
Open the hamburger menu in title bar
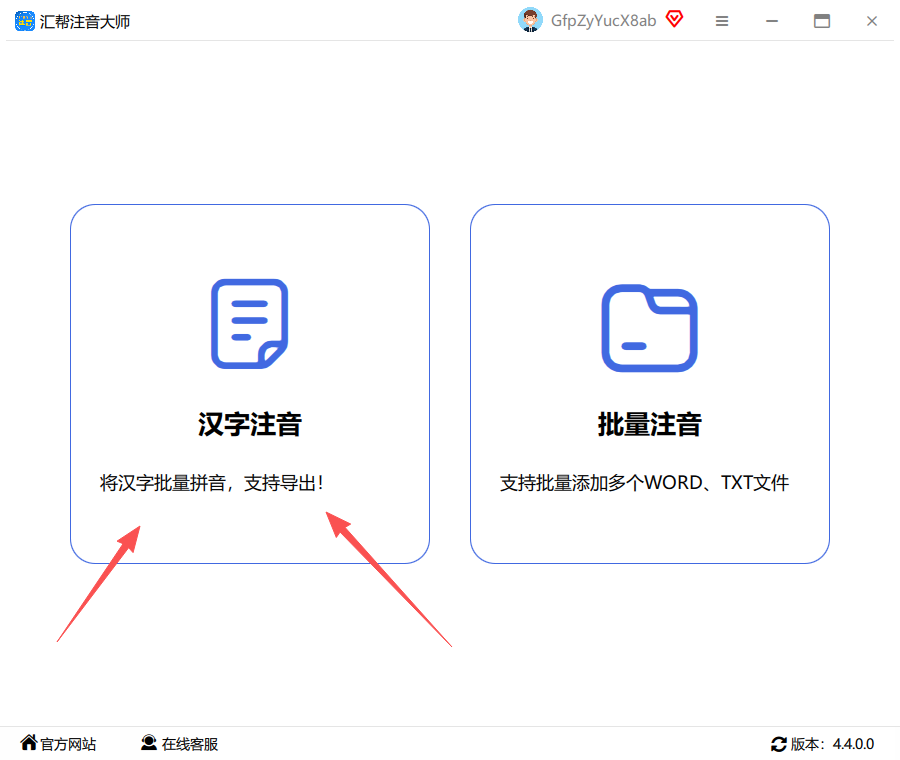[x=722, y=21]
